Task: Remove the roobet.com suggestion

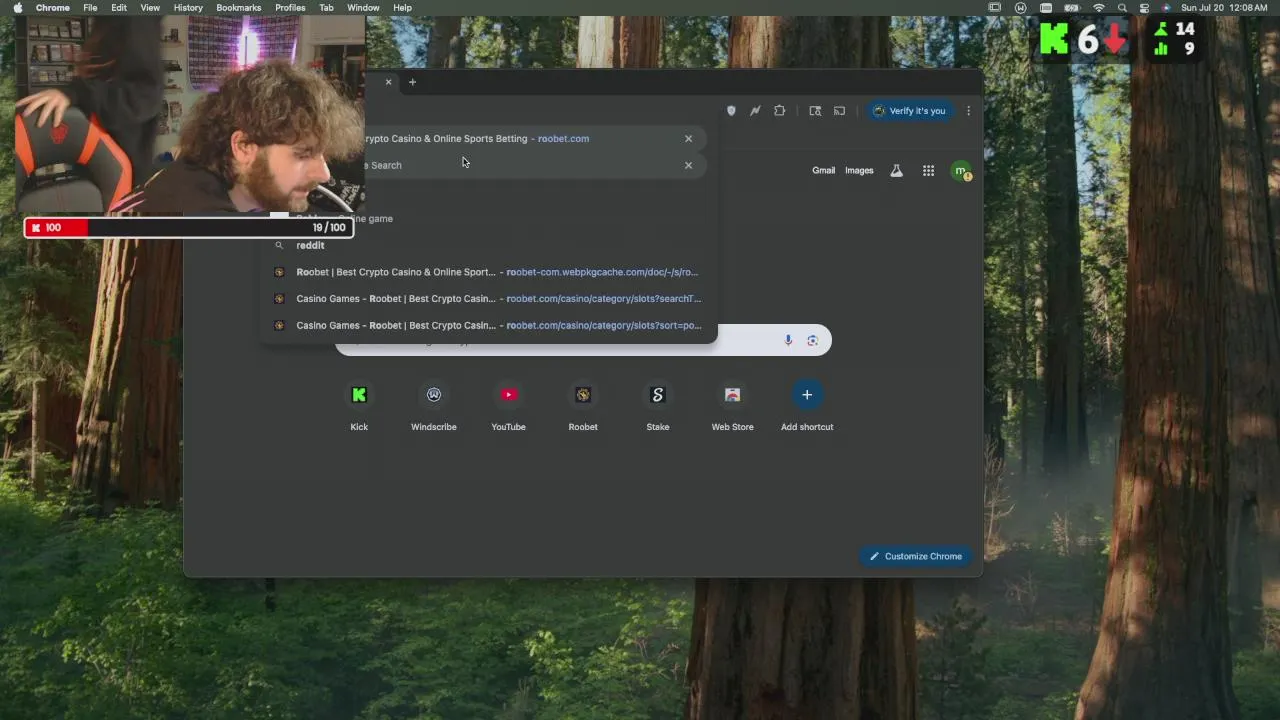Action: [x=688, y=139]
